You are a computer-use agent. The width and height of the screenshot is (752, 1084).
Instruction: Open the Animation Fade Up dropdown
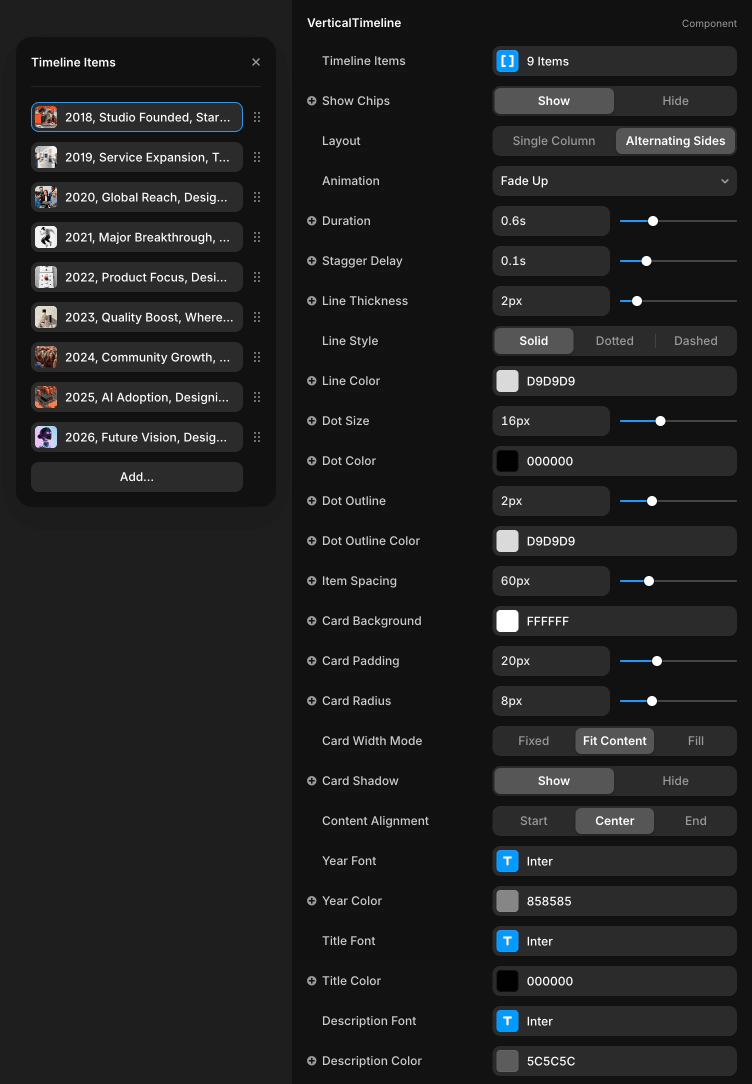point(614,181)
